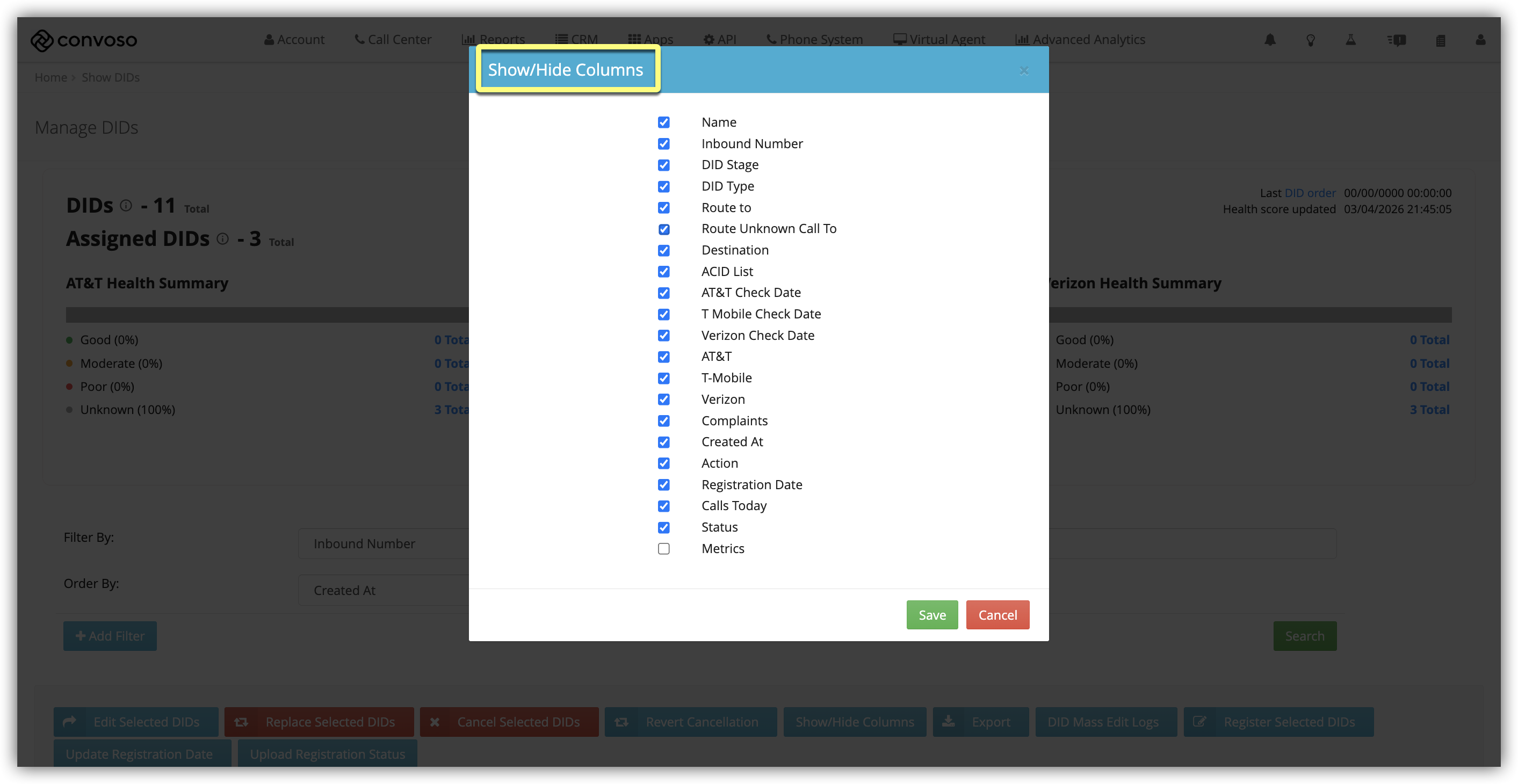This screenshot has height=784, width=1518.
Task: Click info icon beside Assigned DIDs
Action: [x=222, y=238]
